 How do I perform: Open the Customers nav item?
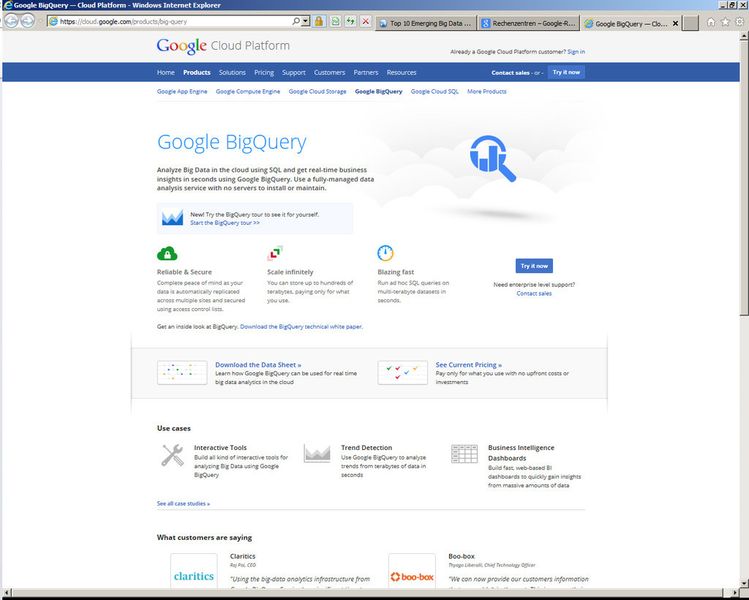[330, 73]
